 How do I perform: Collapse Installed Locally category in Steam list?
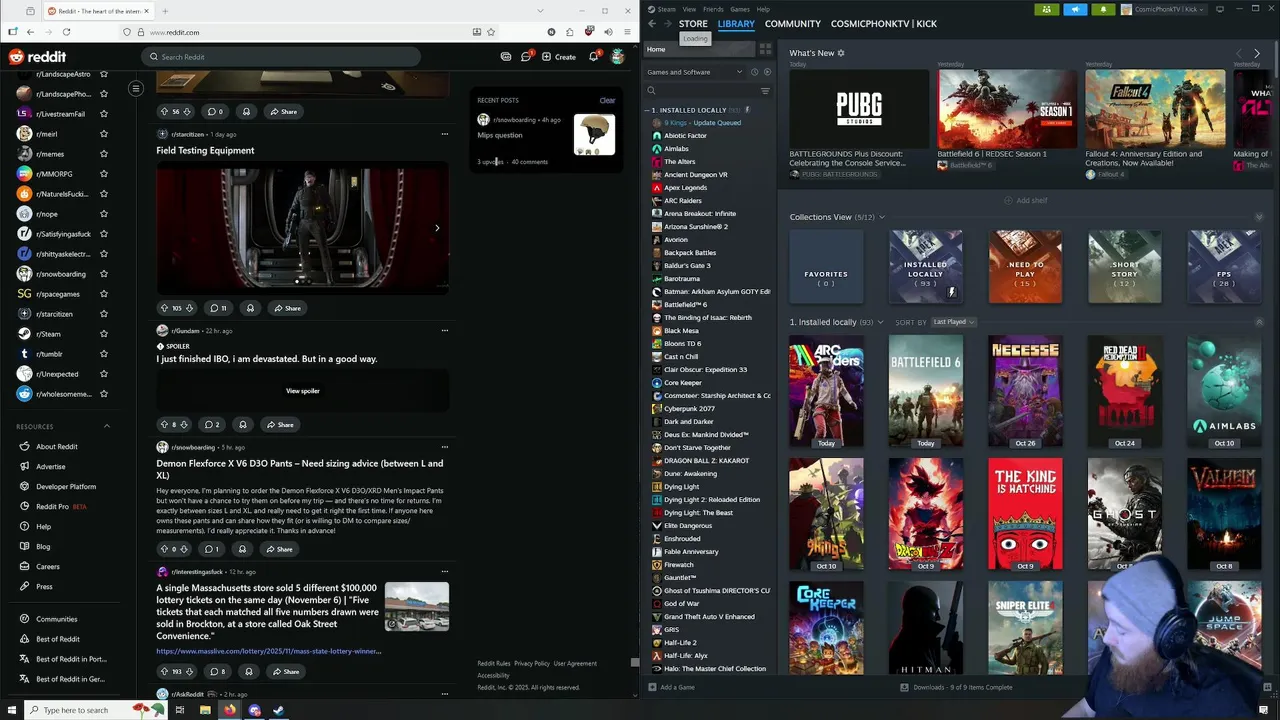pyautogui.click(x=649, y=110)
